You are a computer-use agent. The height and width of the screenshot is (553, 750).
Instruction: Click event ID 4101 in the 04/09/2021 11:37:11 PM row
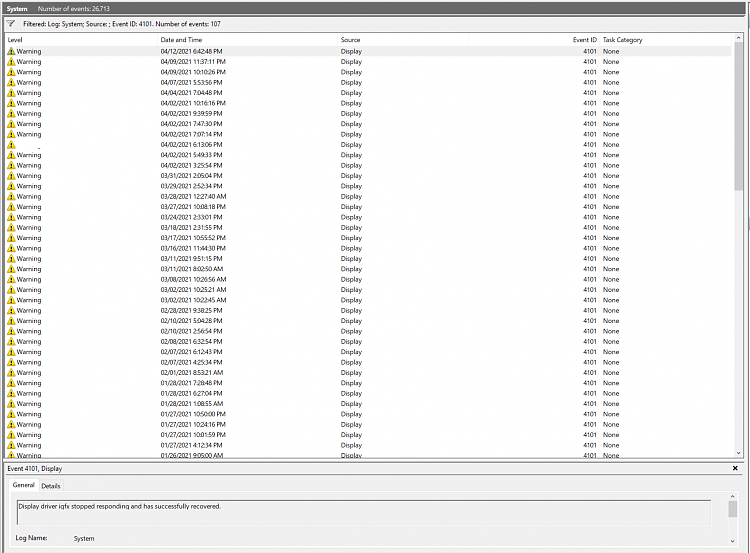point(590,62)
